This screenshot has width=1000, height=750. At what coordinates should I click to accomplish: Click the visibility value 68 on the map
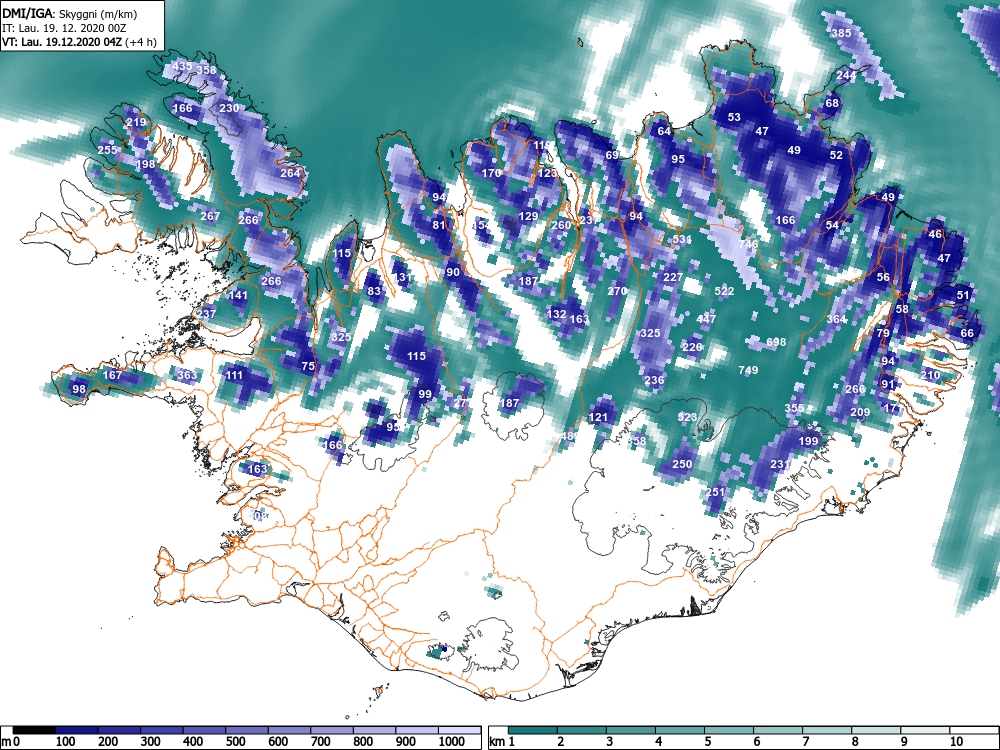point(832,103)
